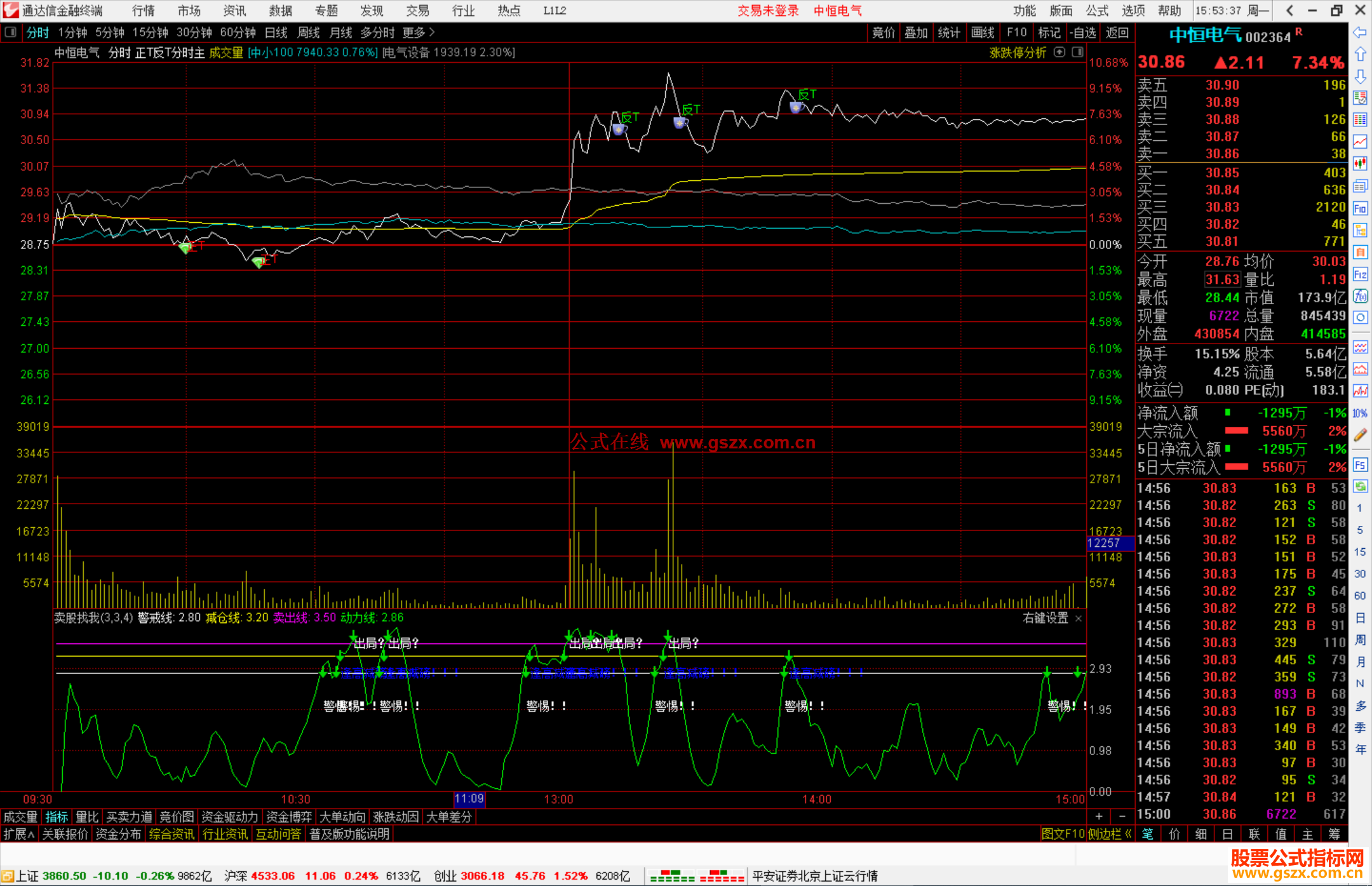1372x886 pixels.
Task: Click the down arrow icon in right sidebar
Action: 1360,76
